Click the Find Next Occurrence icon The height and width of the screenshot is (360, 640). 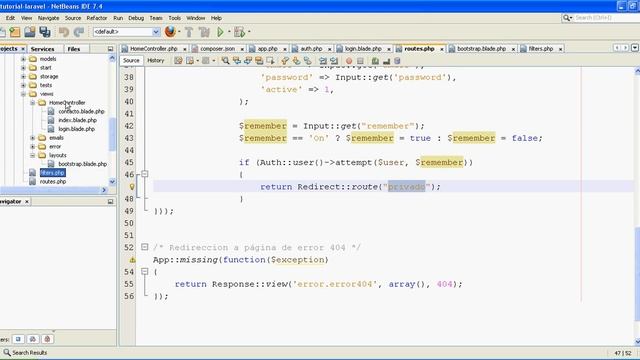click(x=248, y=61)
